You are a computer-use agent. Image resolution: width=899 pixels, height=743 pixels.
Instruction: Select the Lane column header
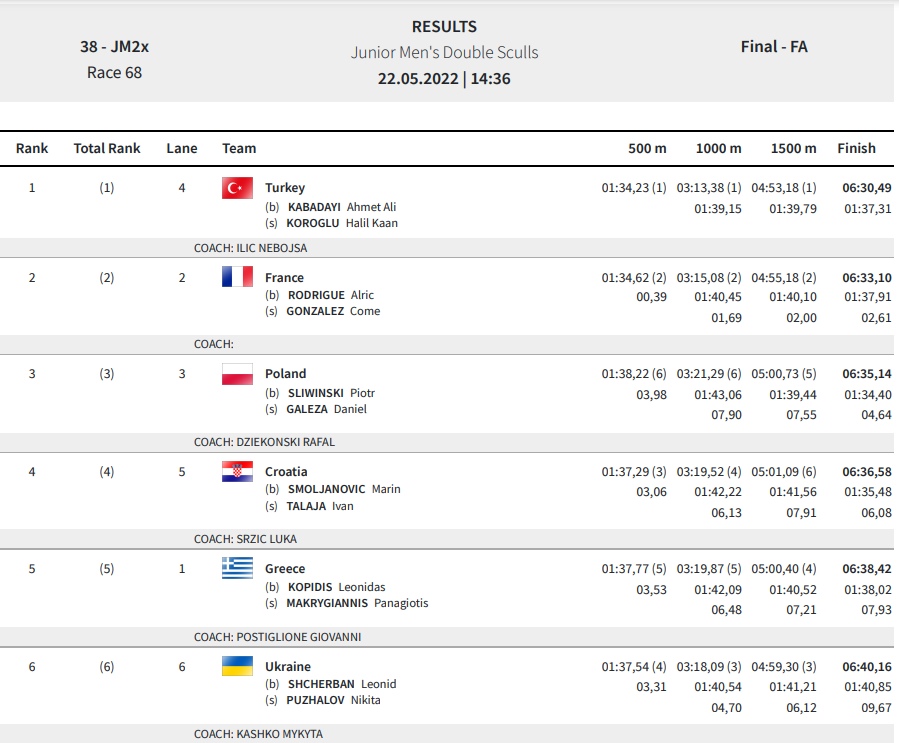[x=182, y=148]
